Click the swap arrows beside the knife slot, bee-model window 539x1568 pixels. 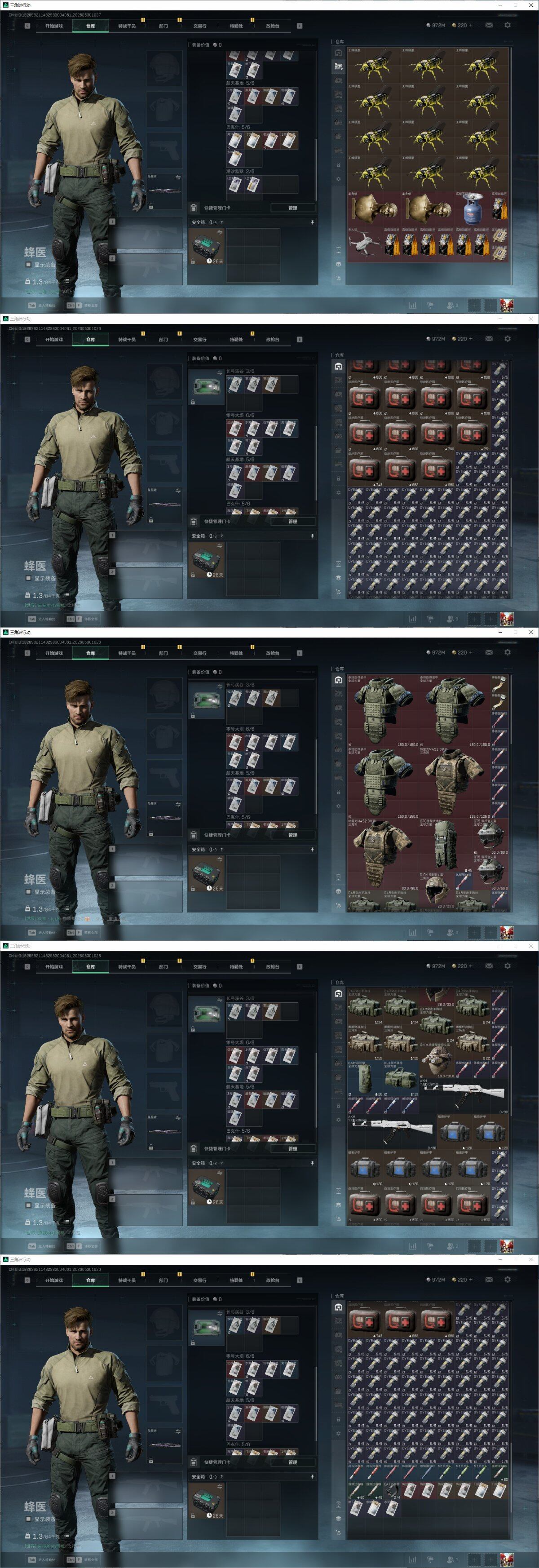tap(178, 177)
